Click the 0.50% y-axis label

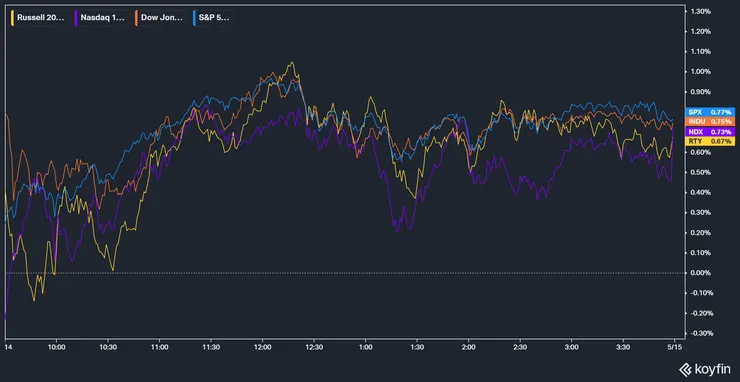[x=701, y=172]
